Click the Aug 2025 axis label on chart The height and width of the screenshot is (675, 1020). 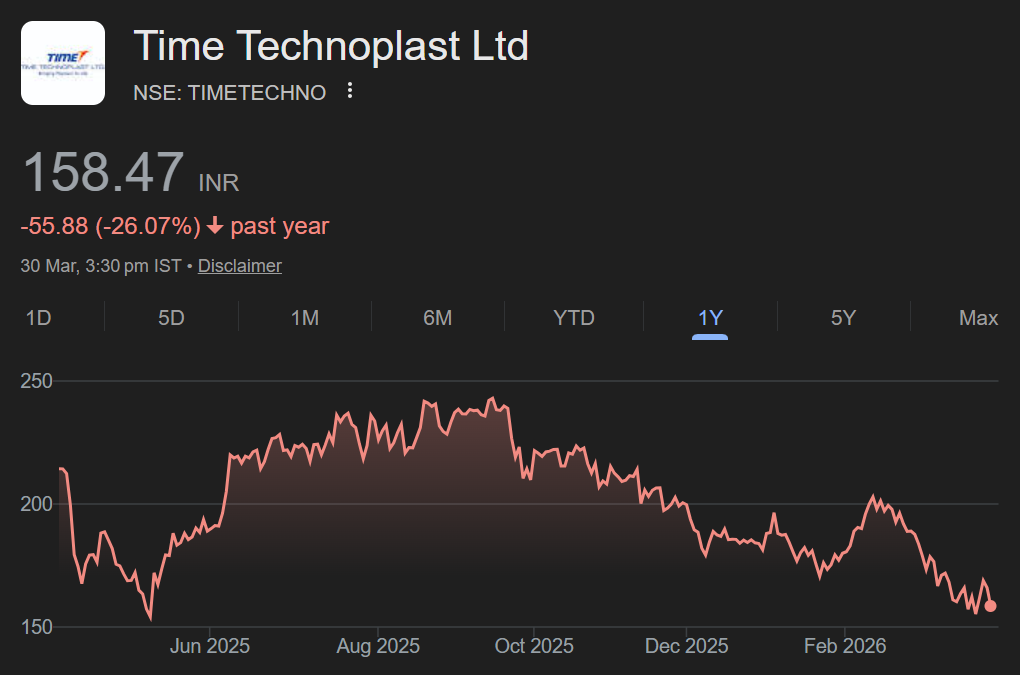378,646
